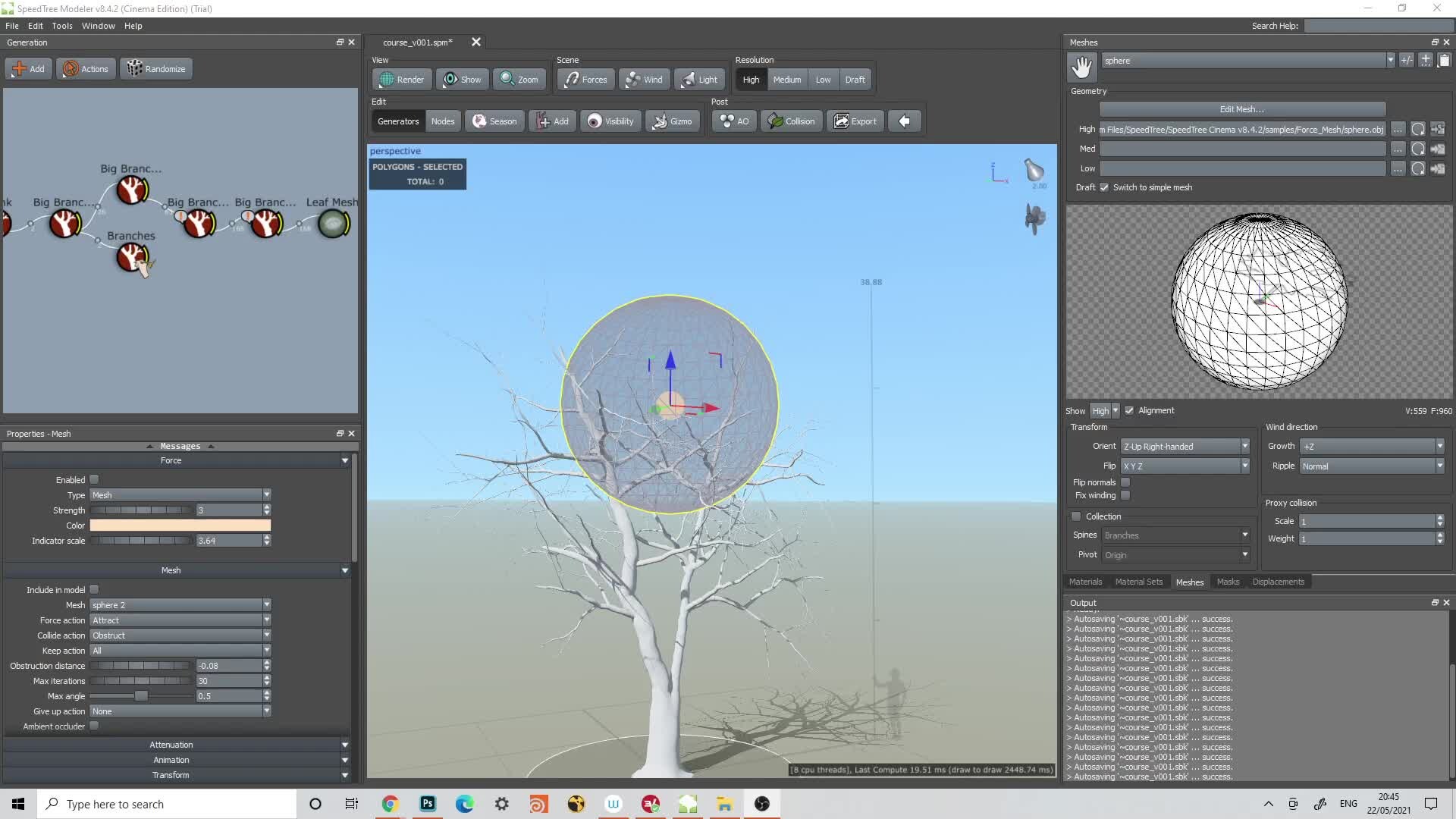The image size is (1456, 819).
Task: Activate the Wind tool
Action: pos(643,79)
